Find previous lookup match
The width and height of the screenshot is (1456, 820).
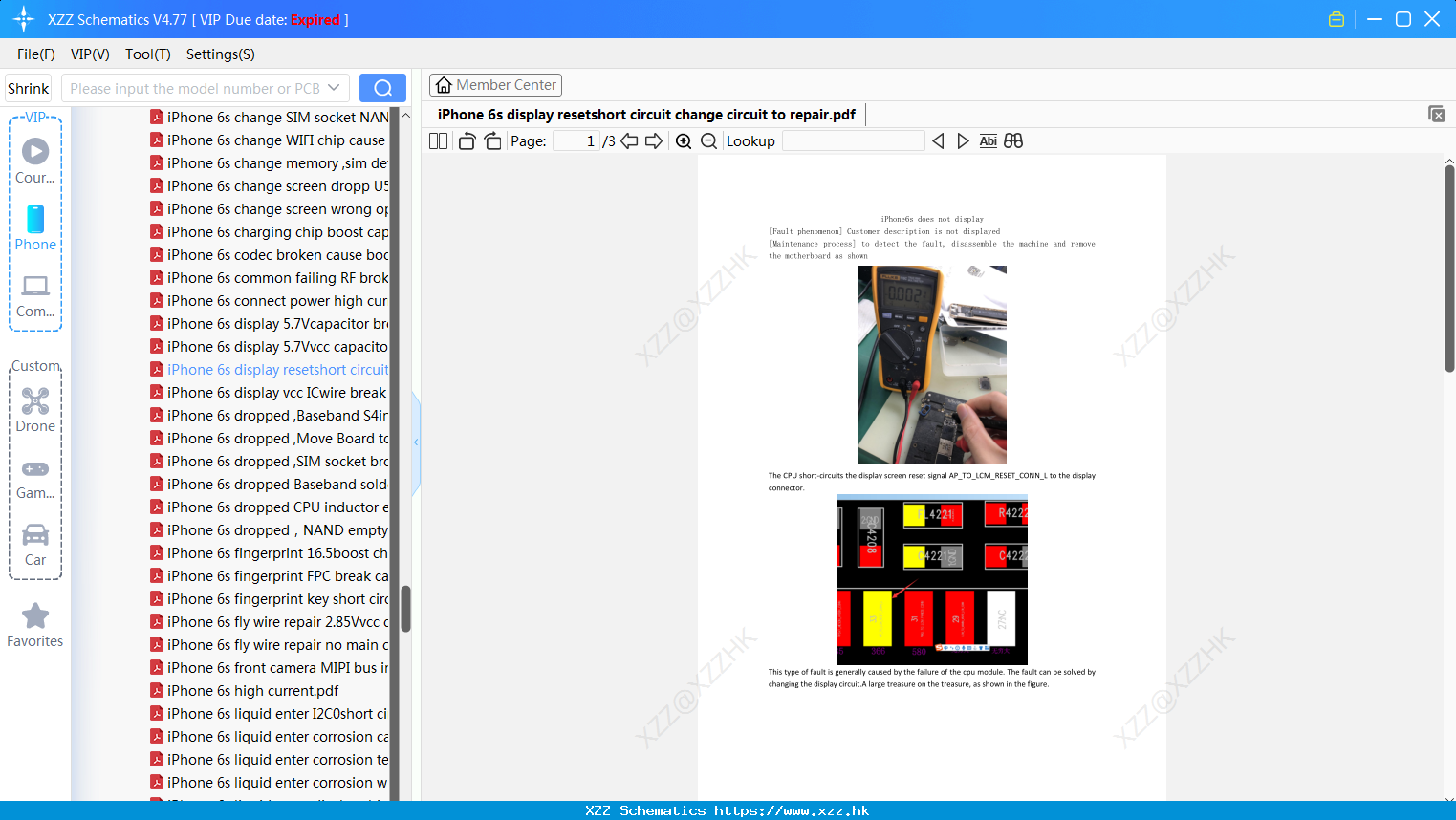pos(938,140)
